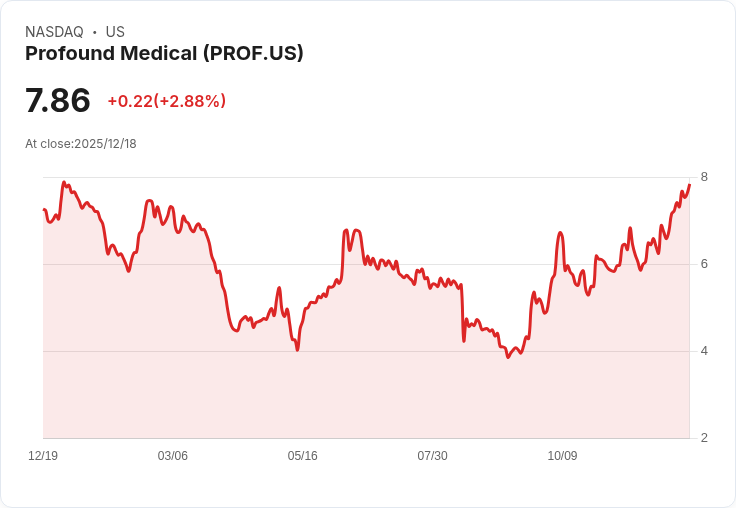Click the NASDAQ exchange label
The width and height of the screenshot is (736, 508).
[54, 32]
